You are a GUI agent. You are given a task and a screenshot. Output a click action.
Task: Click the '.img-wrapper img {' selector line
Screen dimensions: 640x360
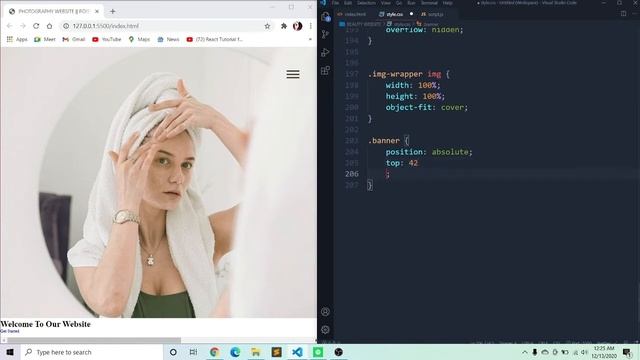(409, 74)
